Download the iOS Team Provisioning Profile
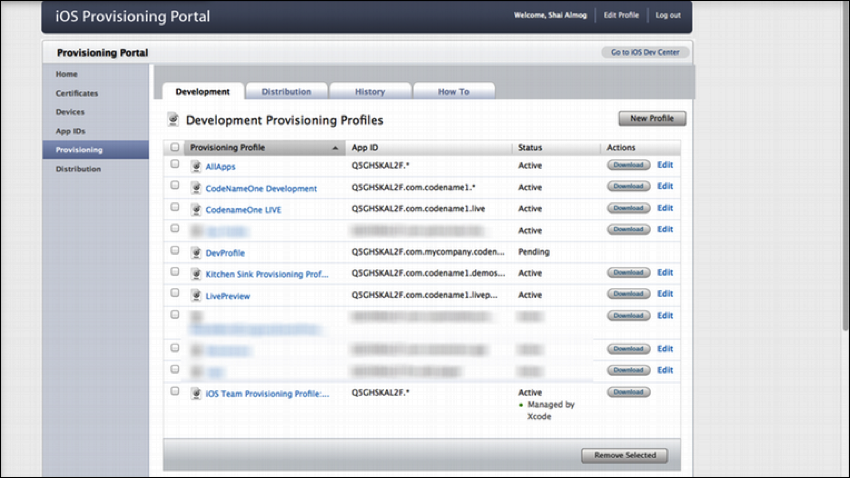This screenshot has width=850, height=479. point(628,392)
